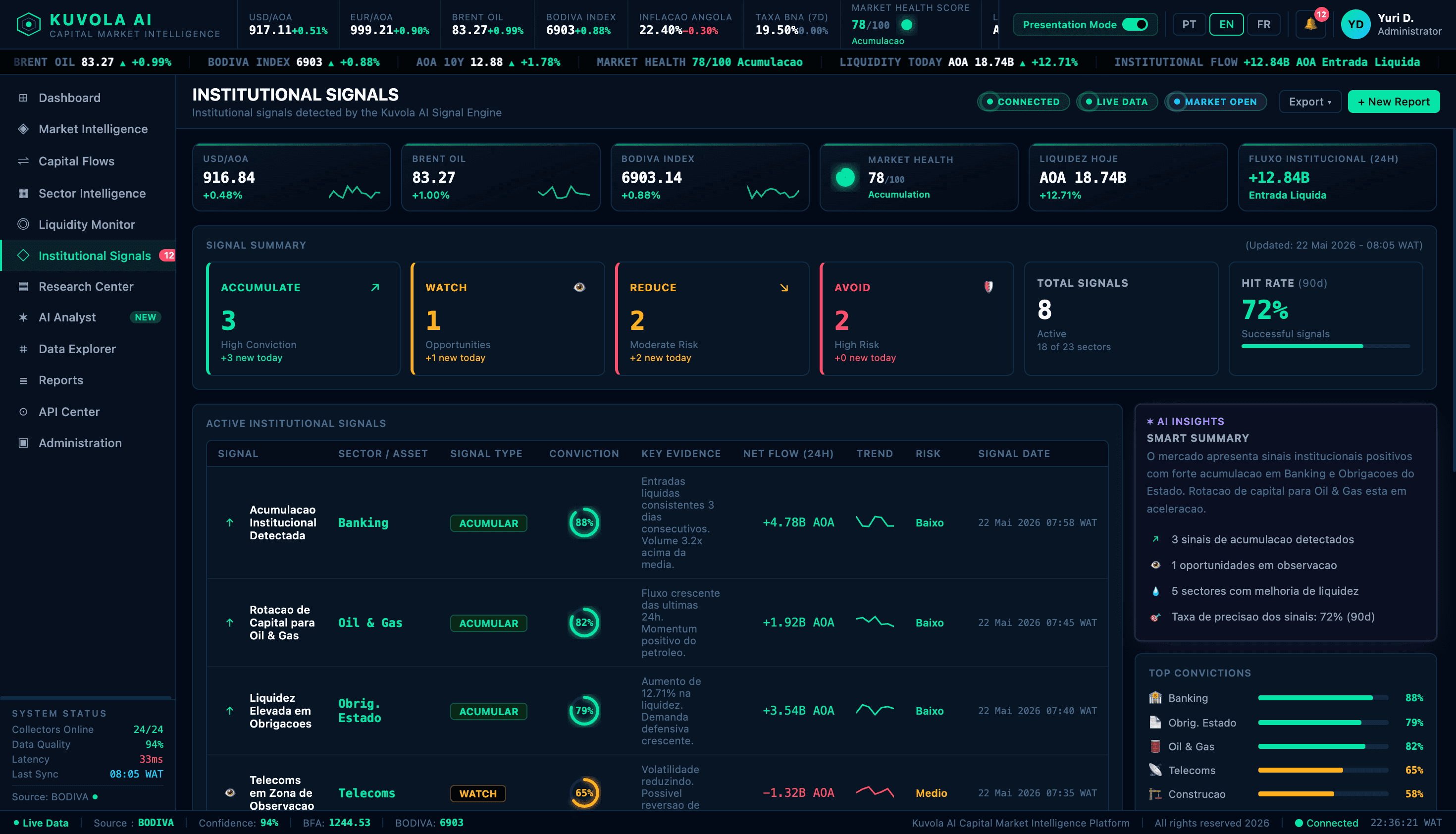Click the Kuvola AI hexagon logo
The height and width of the screenshot is (834, 1456).
pos(29,25)
